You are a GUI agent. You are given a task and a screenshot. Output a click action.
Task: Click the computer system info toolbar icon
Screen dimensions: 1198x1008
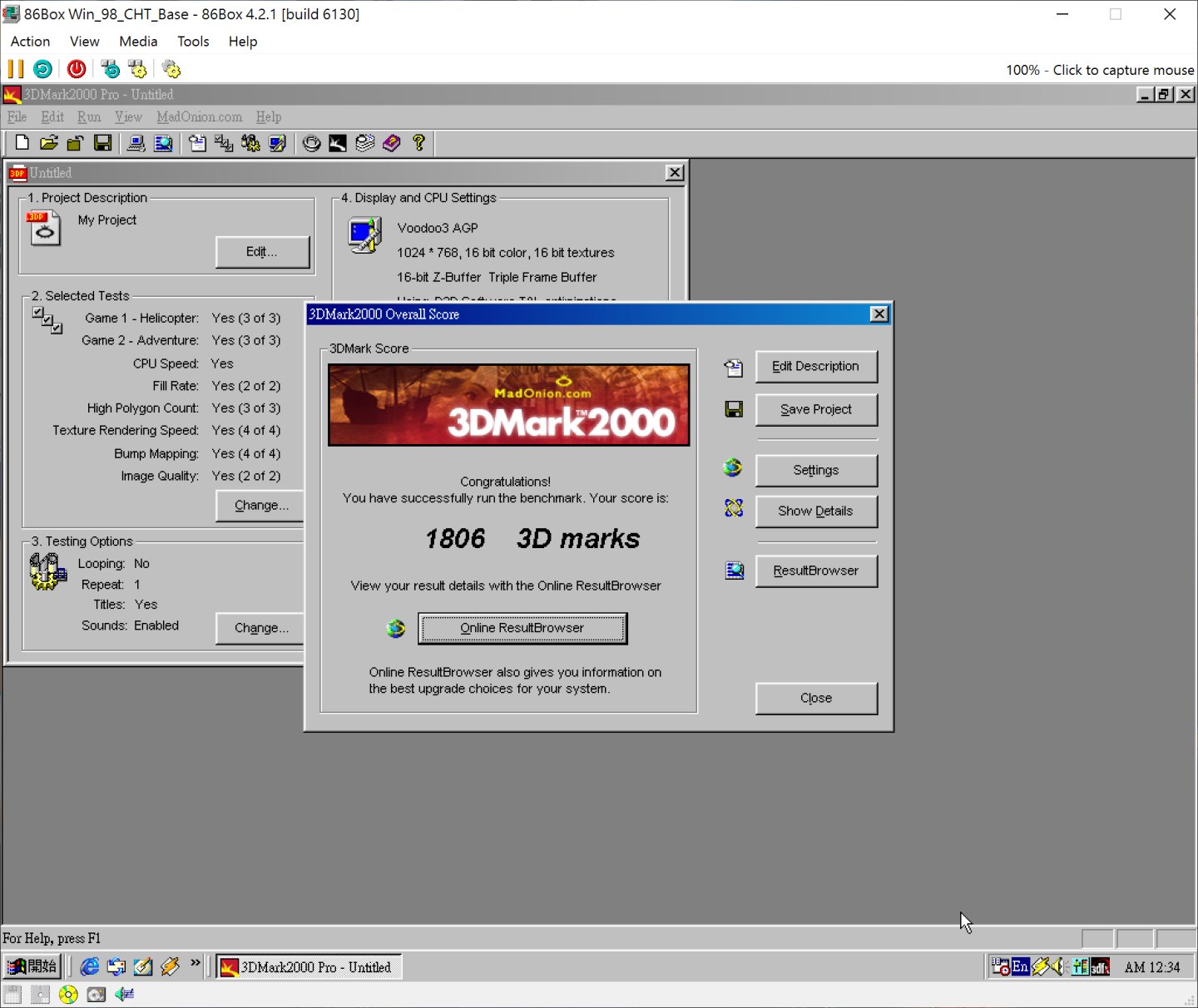136,143
